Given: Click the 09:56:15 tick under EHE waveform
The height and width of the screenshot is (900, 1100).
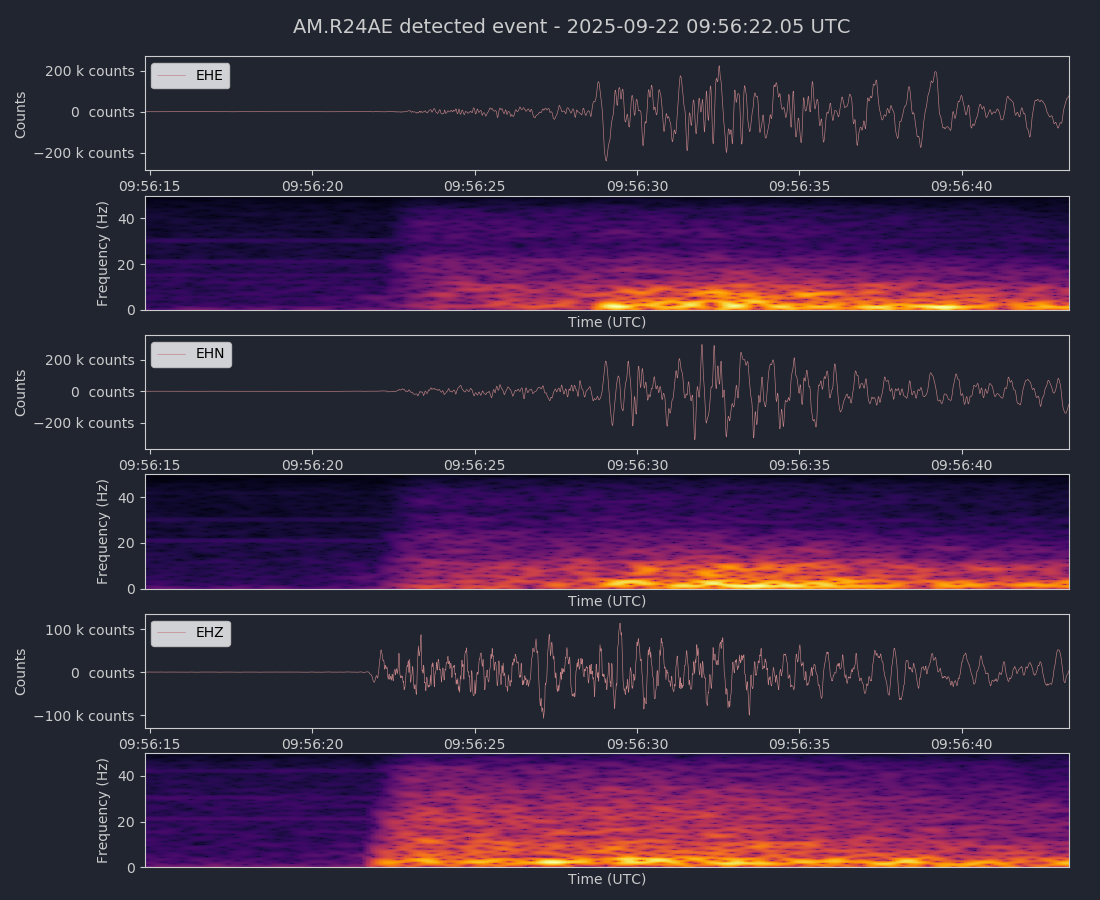Looking at the screenshot, I should click(150, 186).
